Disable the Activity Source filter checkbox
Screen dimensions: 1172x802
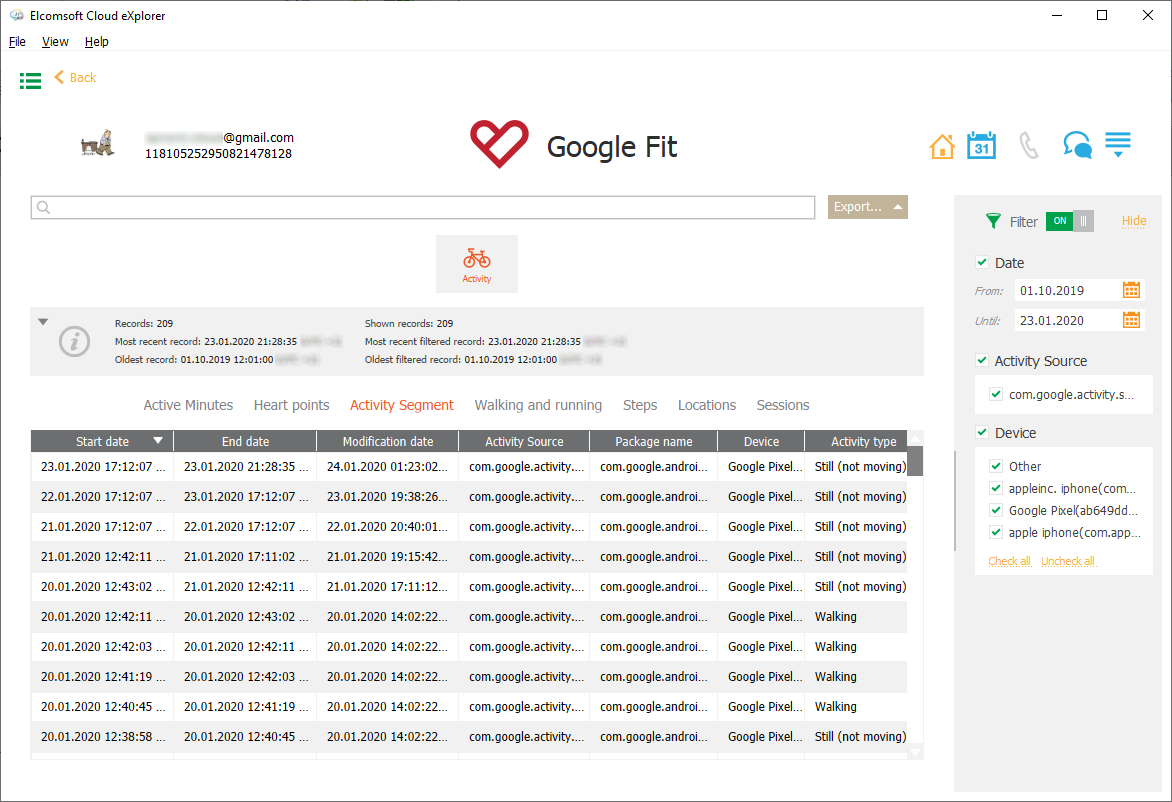(981, 360)
